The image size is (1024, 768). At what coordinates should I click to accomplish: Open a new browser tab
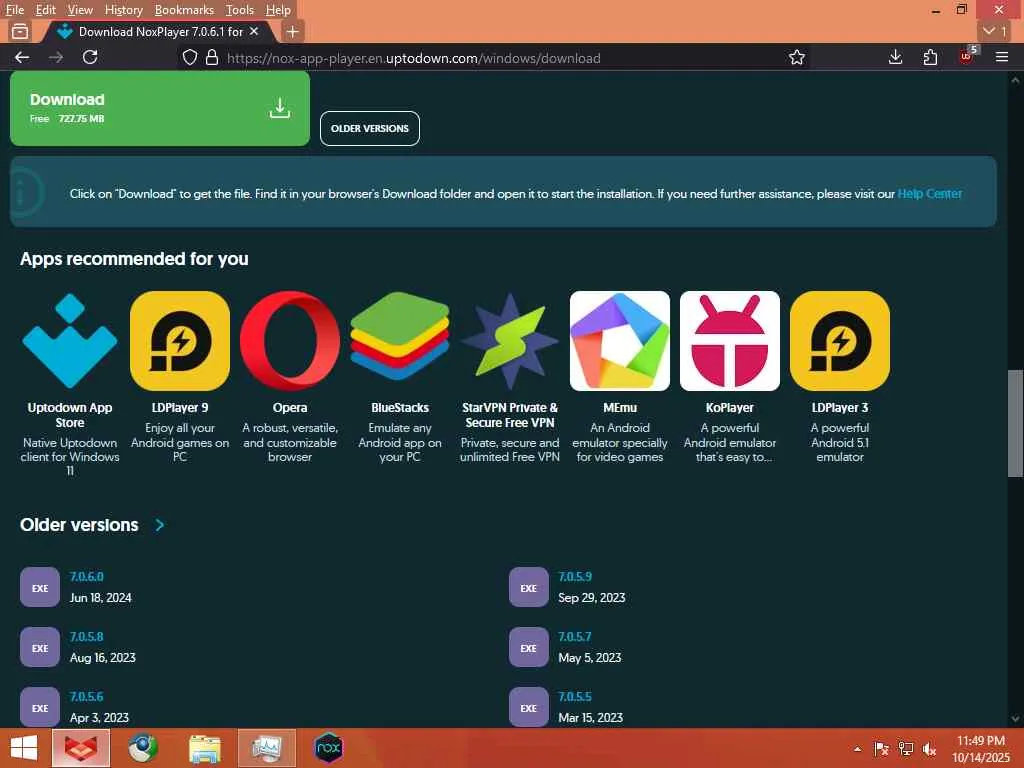(x=293, y=31)
